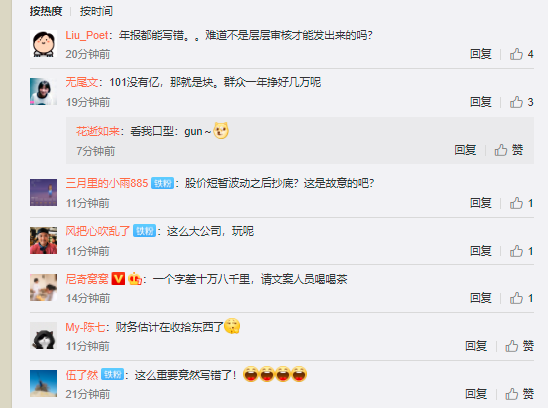Screen dimensions: 548x408
Task: Reply to Liu_Poet's comment
Action: click(481, 54)
